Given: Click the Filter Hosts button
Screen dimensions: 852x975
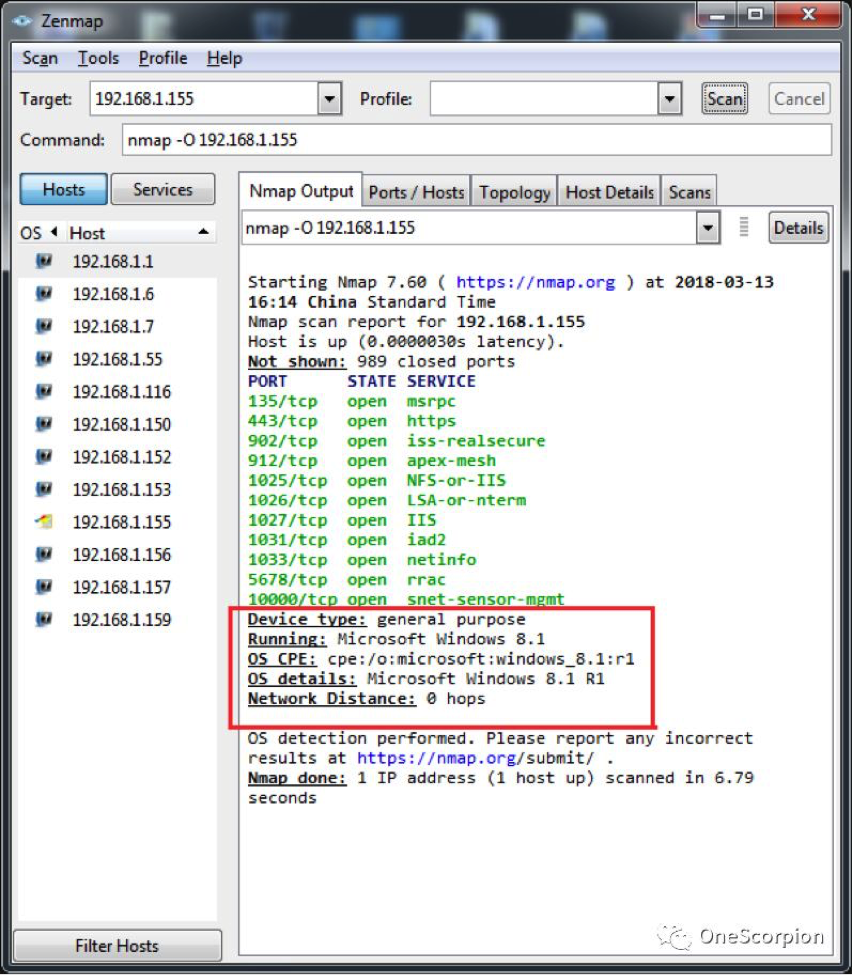Looking at the screenshot, I should pyautogui.click(x=117, y=945).
